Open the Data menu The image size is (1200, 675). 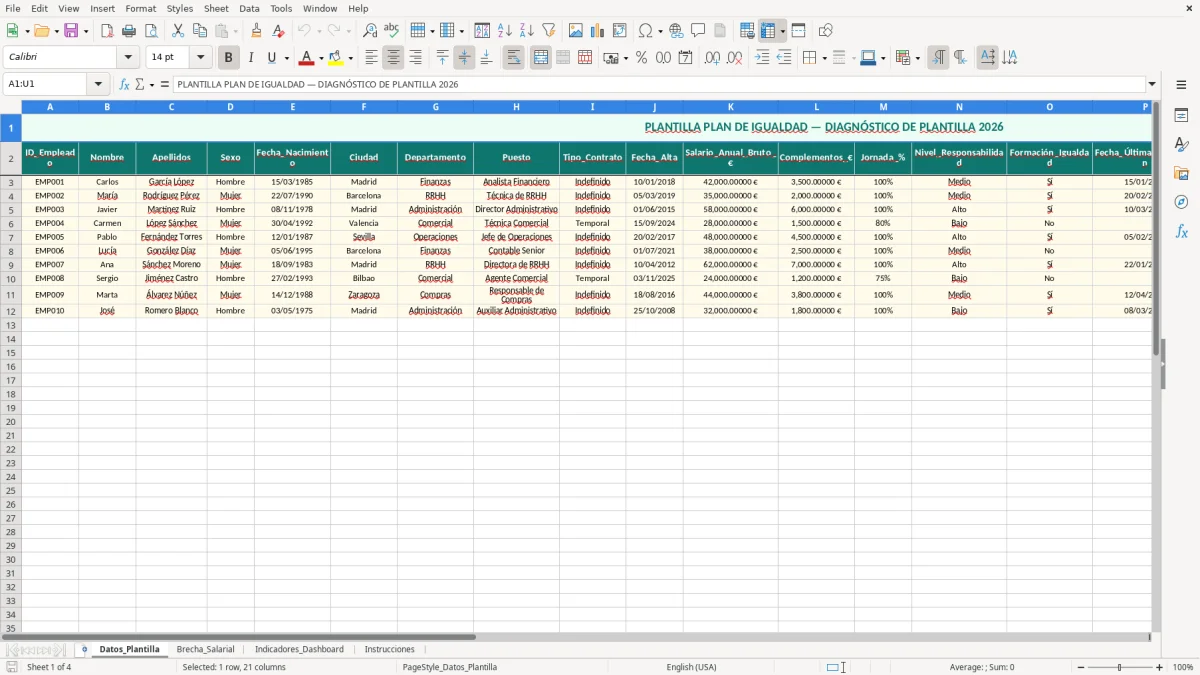(249, 8)
